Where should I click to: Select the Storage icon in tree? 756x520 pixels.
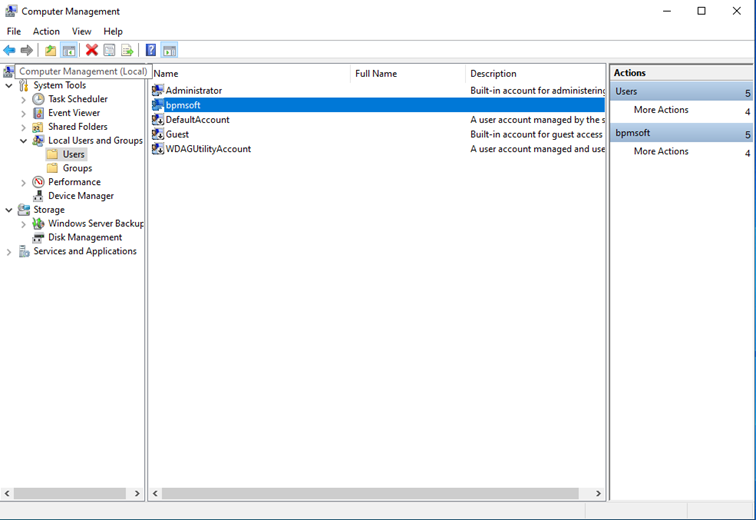coord(24,210)
